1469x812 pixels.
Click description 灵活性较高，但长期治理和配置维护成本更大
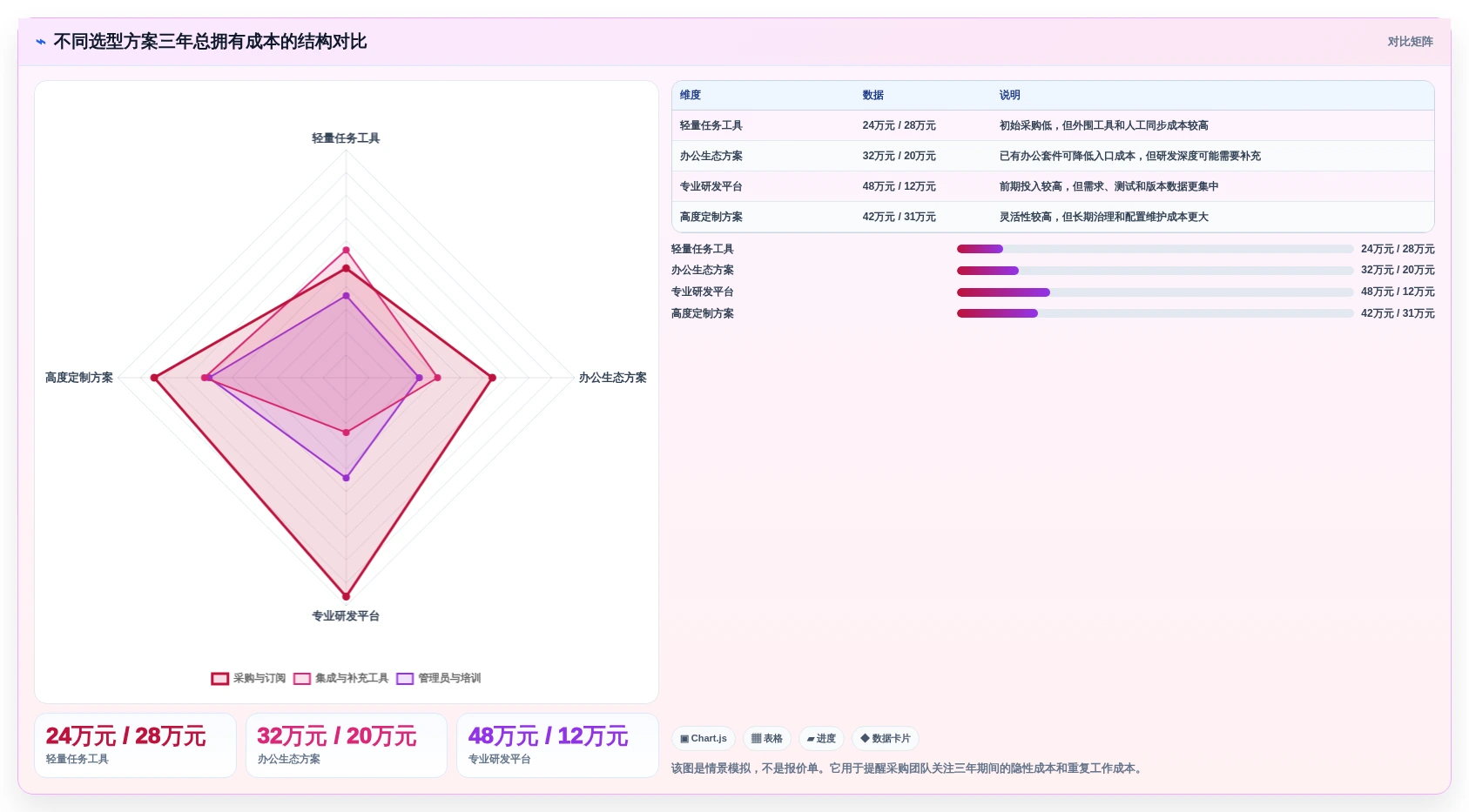click(x=1104, y=217)
